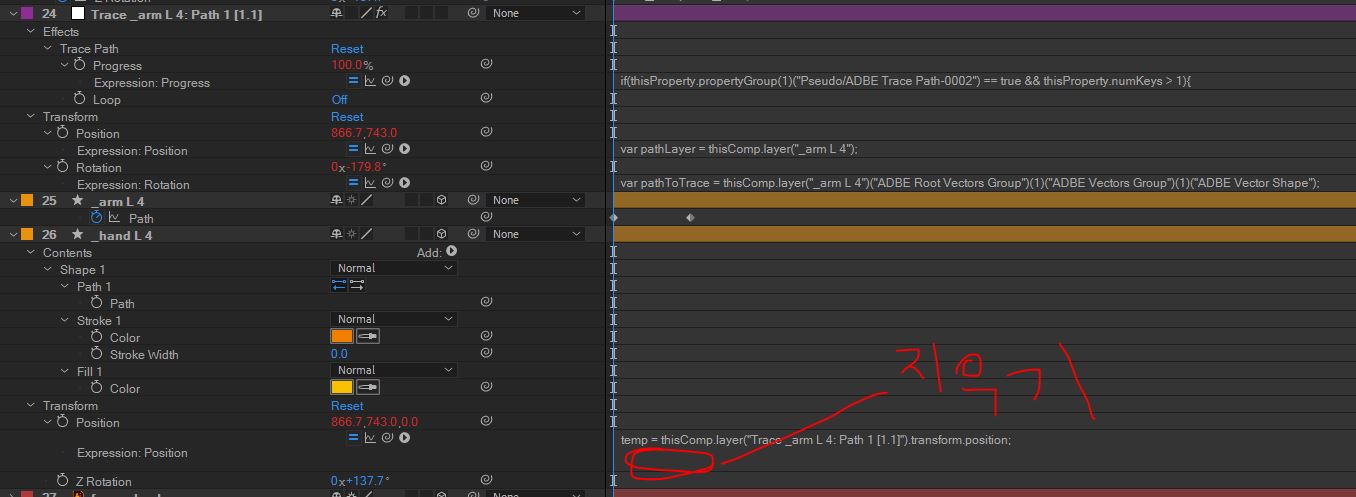The height and width of the screenshot is (497, 1356).
Task: Click Reset for the Trace Path effect
Action: 347,48
